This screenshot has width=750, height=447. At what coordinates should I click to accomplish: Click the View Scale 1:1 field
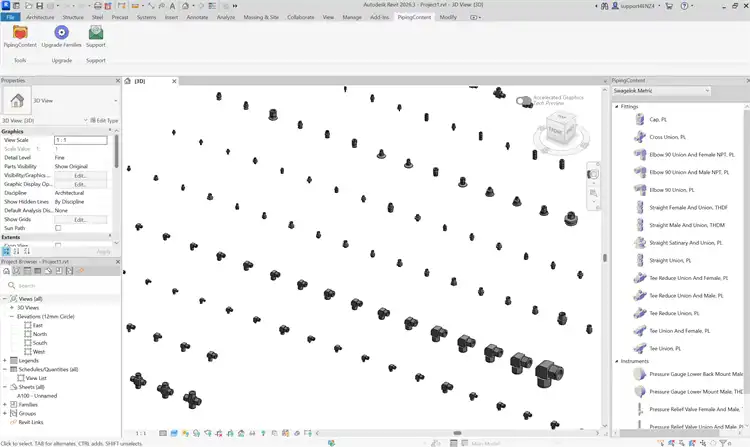[80, 140]
